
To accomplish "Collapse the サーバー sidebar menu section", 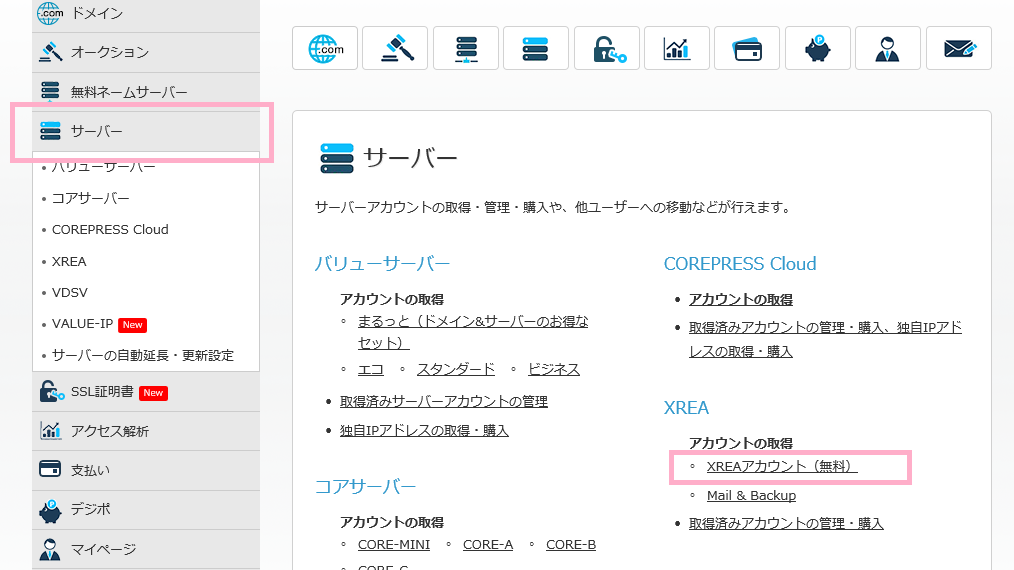I will [x=145, y=132].
